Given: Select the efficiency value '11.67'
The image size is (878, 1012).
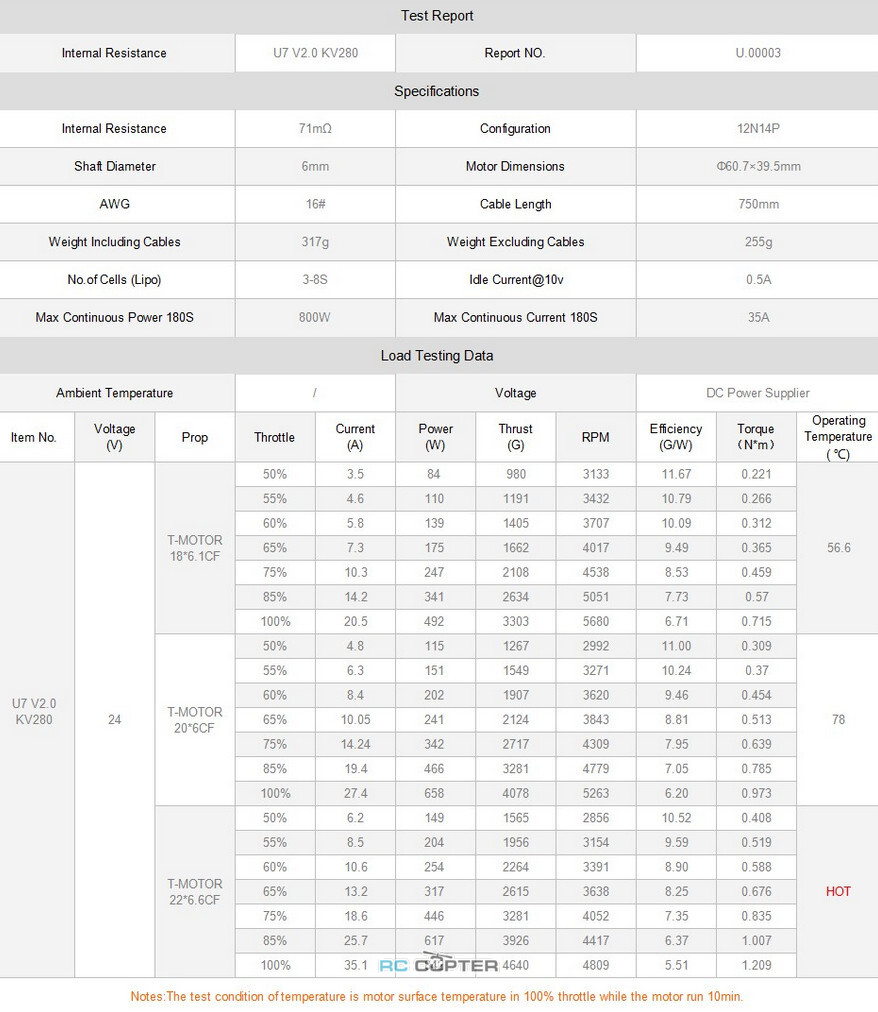Looking at the screenshot, I should tap(676, 474).
